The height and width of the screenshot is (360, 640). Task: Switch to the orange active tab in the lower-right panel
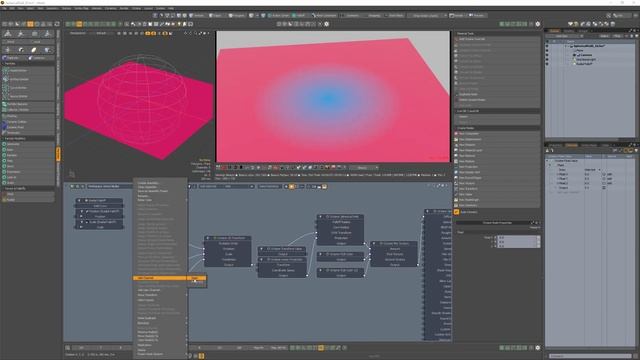[x=571, y=145]
